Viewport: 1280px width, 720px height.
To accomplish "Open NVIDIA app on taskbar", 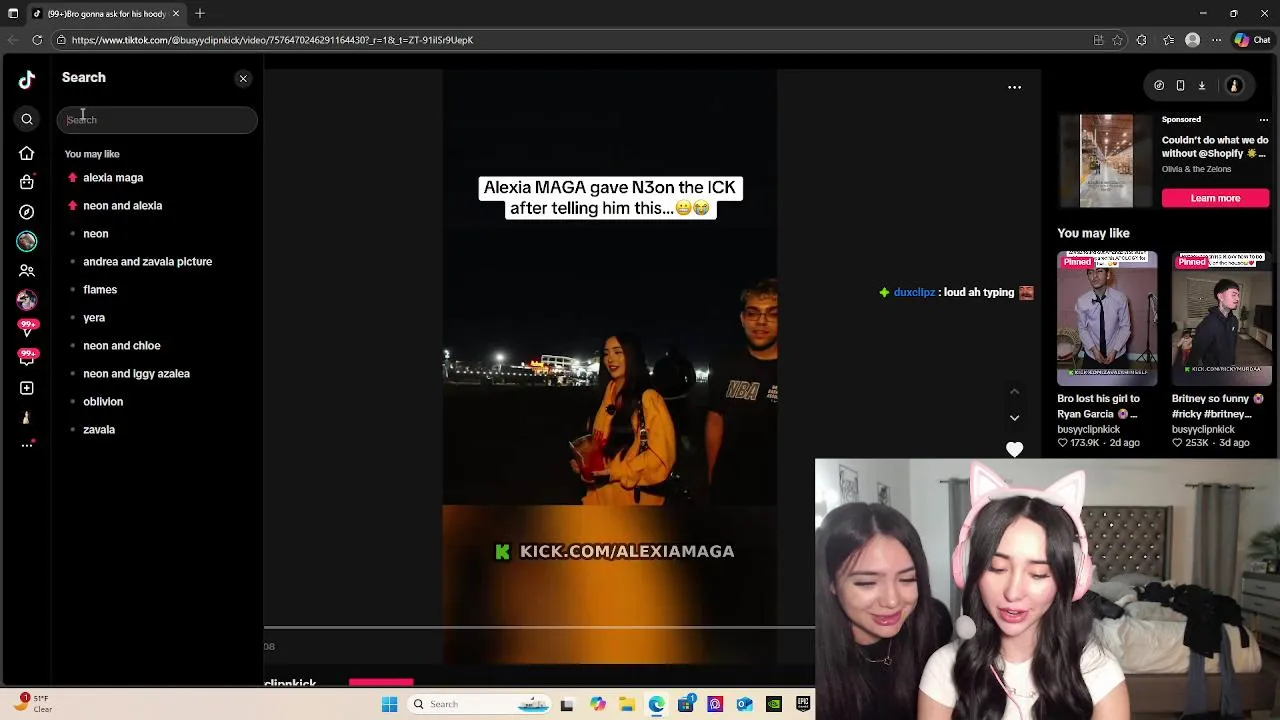I will 774,704.
